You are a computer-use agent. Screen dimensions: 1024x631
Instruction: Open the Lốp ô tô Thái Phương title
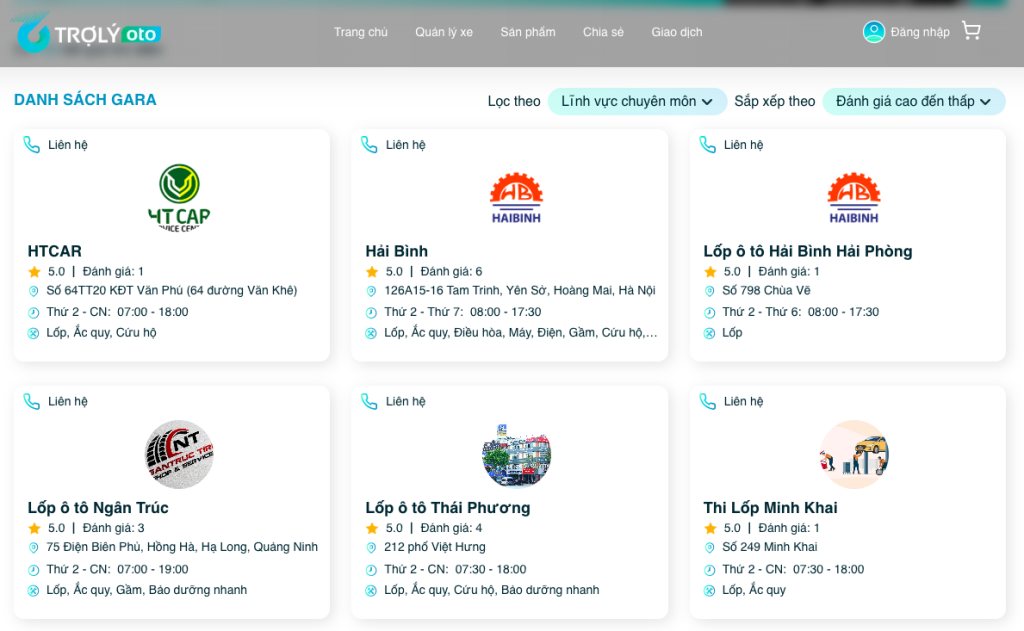[447, 508]
